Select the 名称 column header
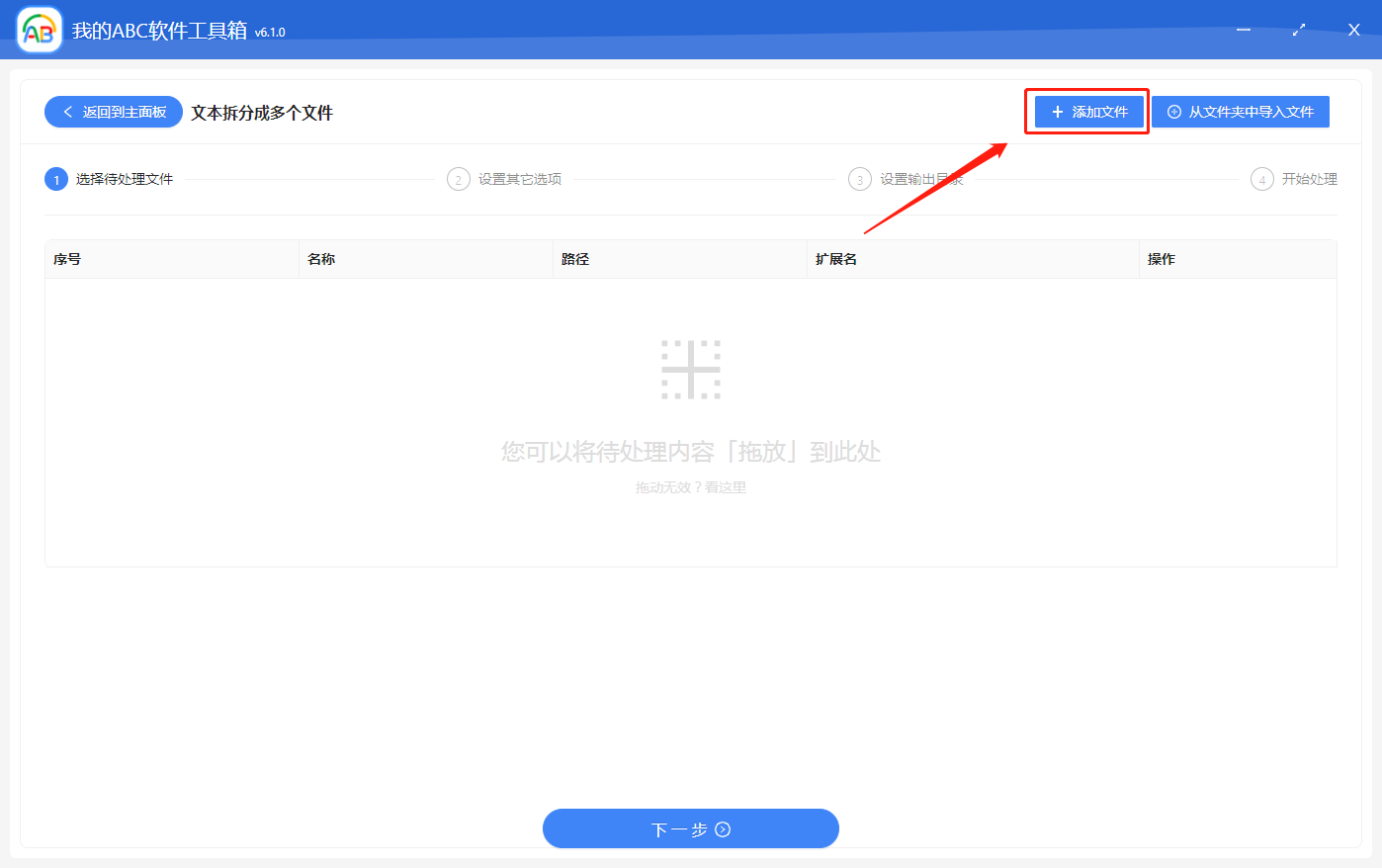This screenshot has width=1382, height=868. tap(321, 258)
